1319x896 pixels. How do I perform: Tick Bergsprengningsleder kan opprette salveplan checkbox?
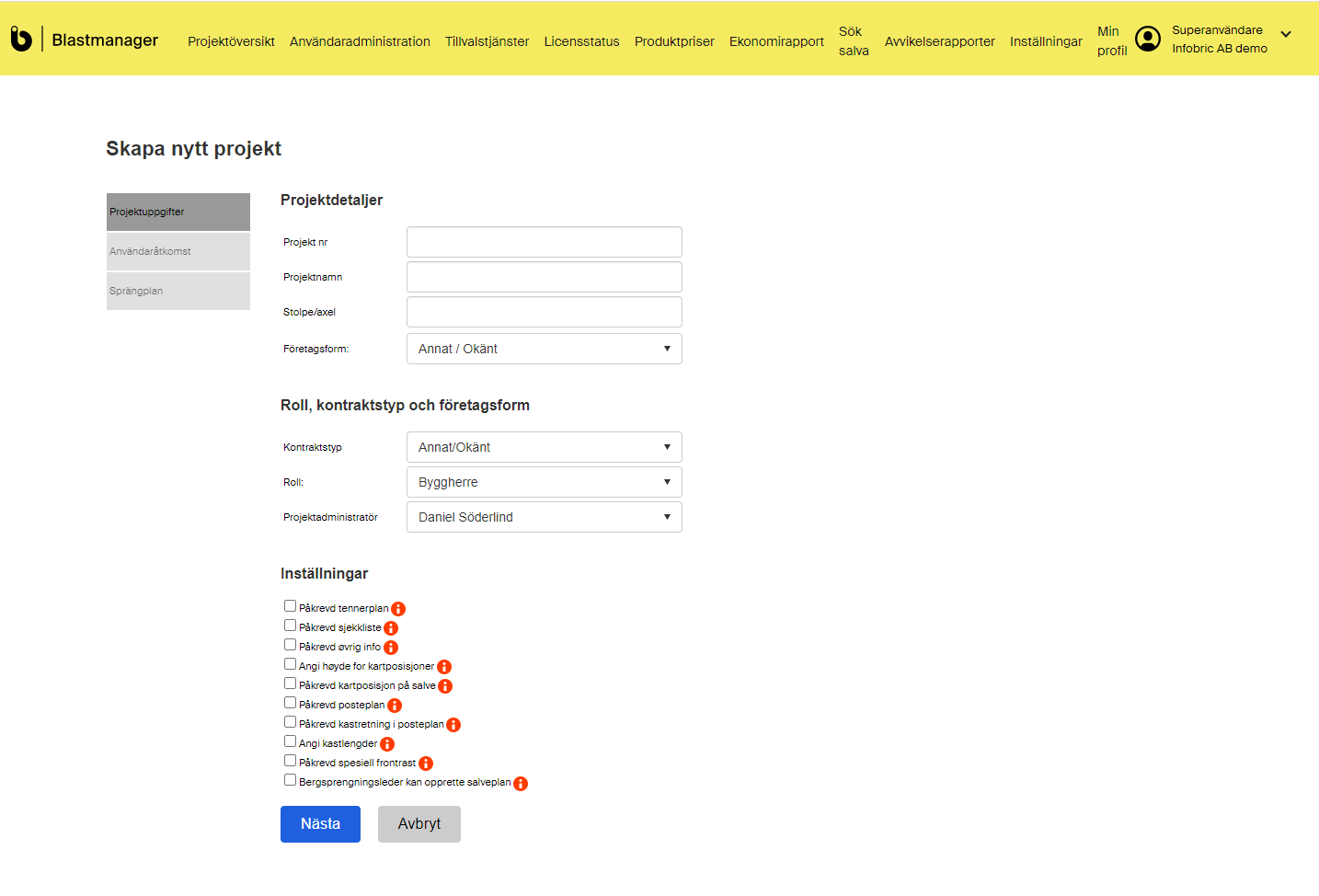pos(290,780)
